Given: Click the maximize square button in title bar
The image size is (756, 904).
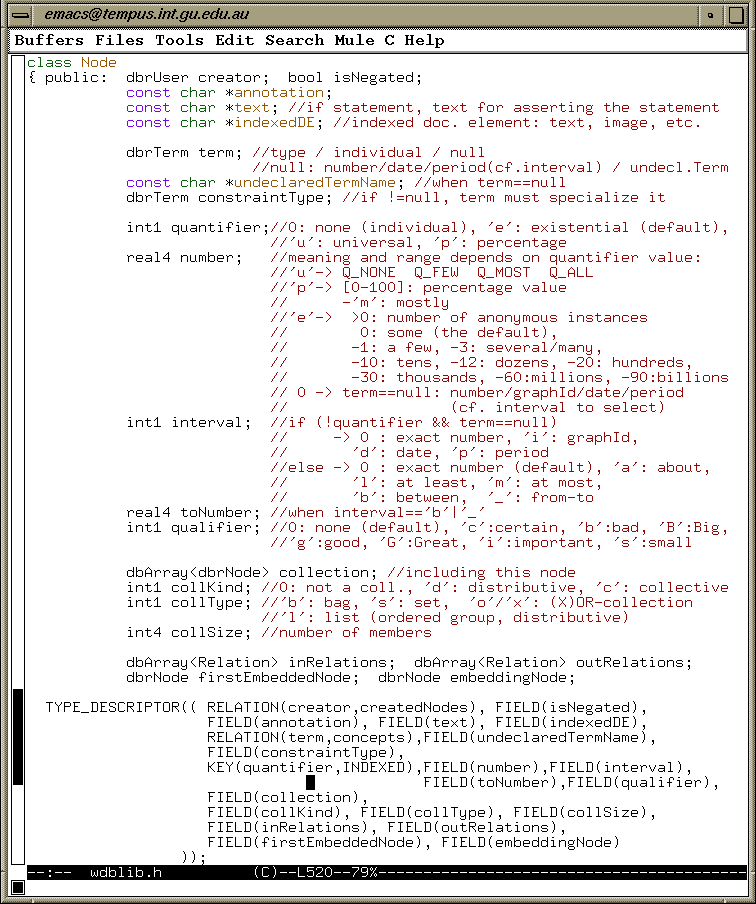Looking at the screenshot, I should click(x=735, y=15).
